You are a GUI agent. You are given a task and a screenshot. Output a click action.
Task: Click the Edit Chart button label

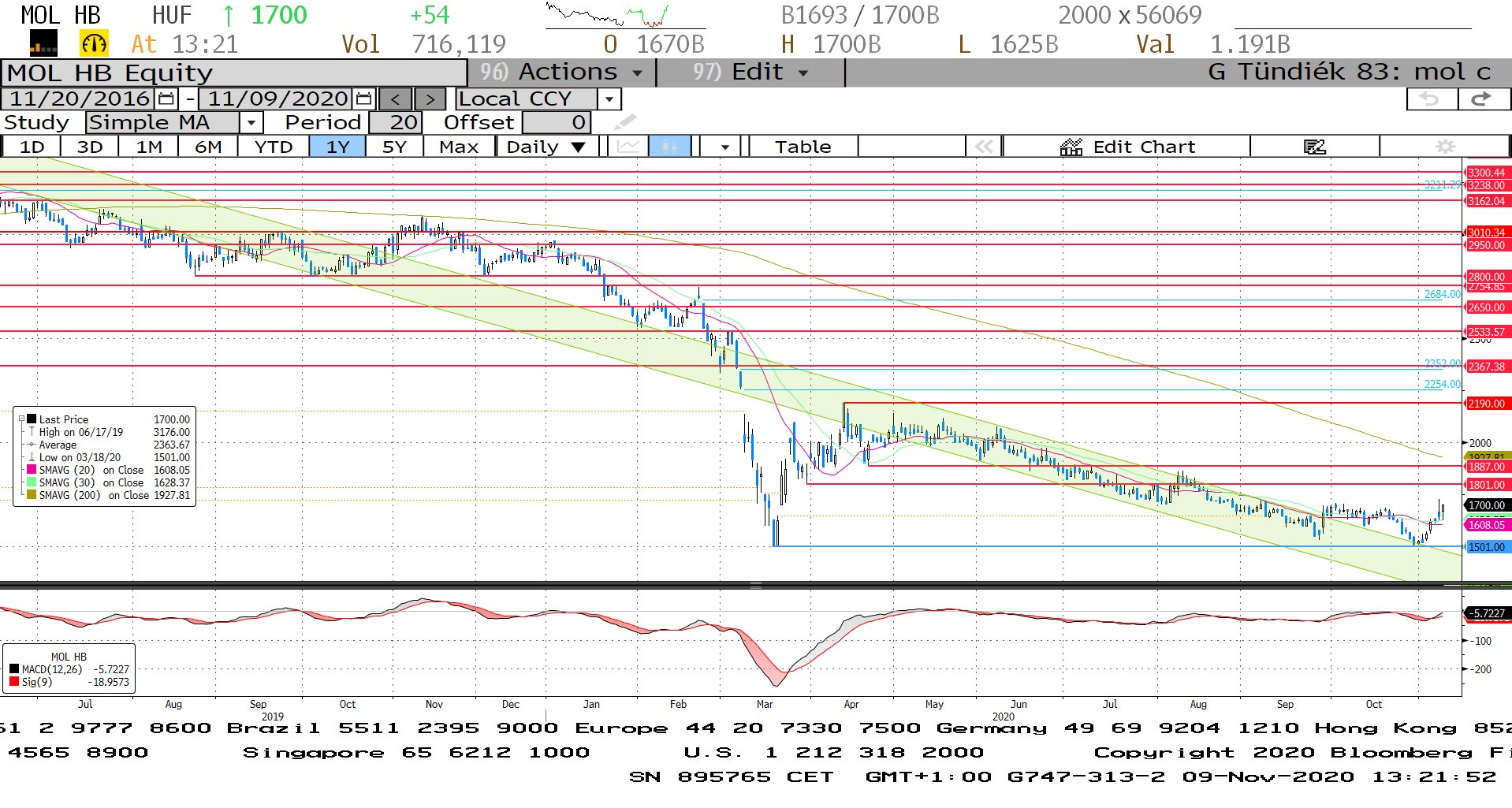click(1144, 147)
